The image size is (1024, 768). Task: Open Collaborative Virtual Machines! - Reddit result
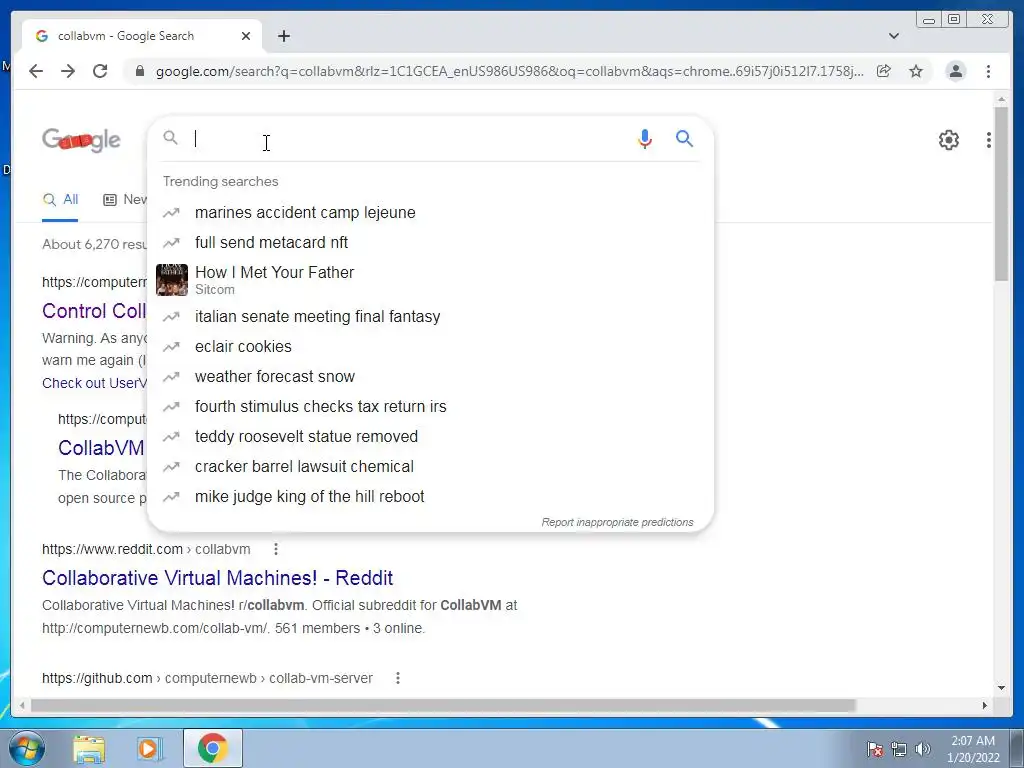click(217, 578)
